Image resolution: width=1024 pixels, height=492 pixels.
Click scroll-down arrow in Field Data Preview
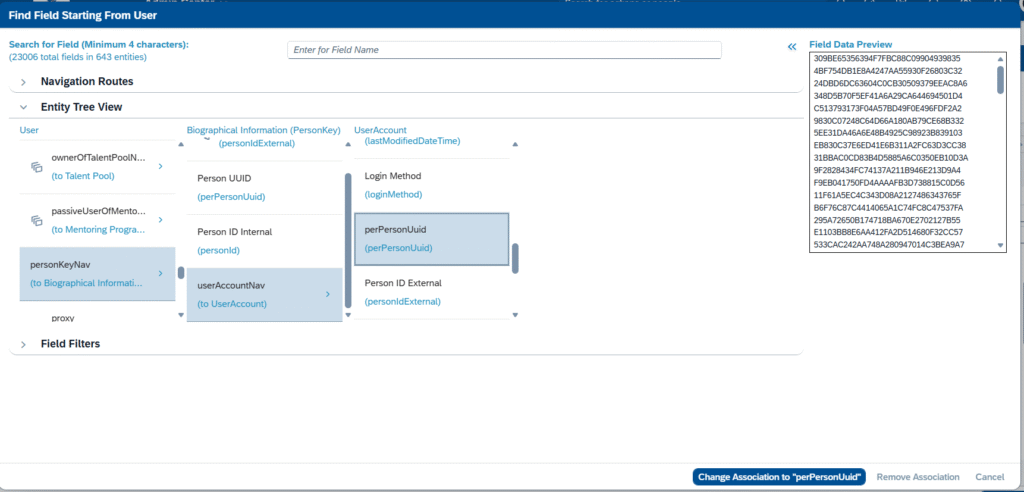click(x=999, y=245)
